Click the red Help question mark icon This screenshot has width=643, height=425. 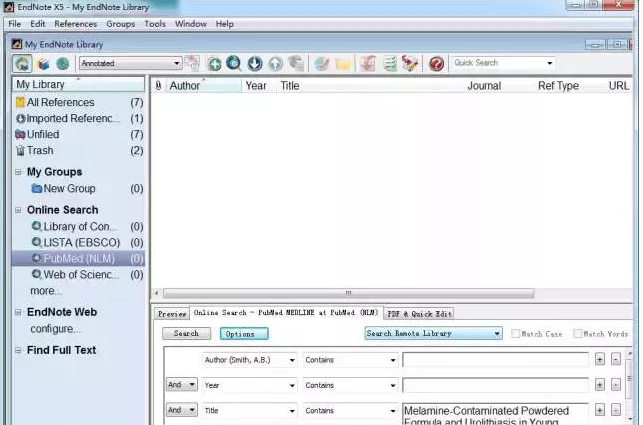coord(436,64)
